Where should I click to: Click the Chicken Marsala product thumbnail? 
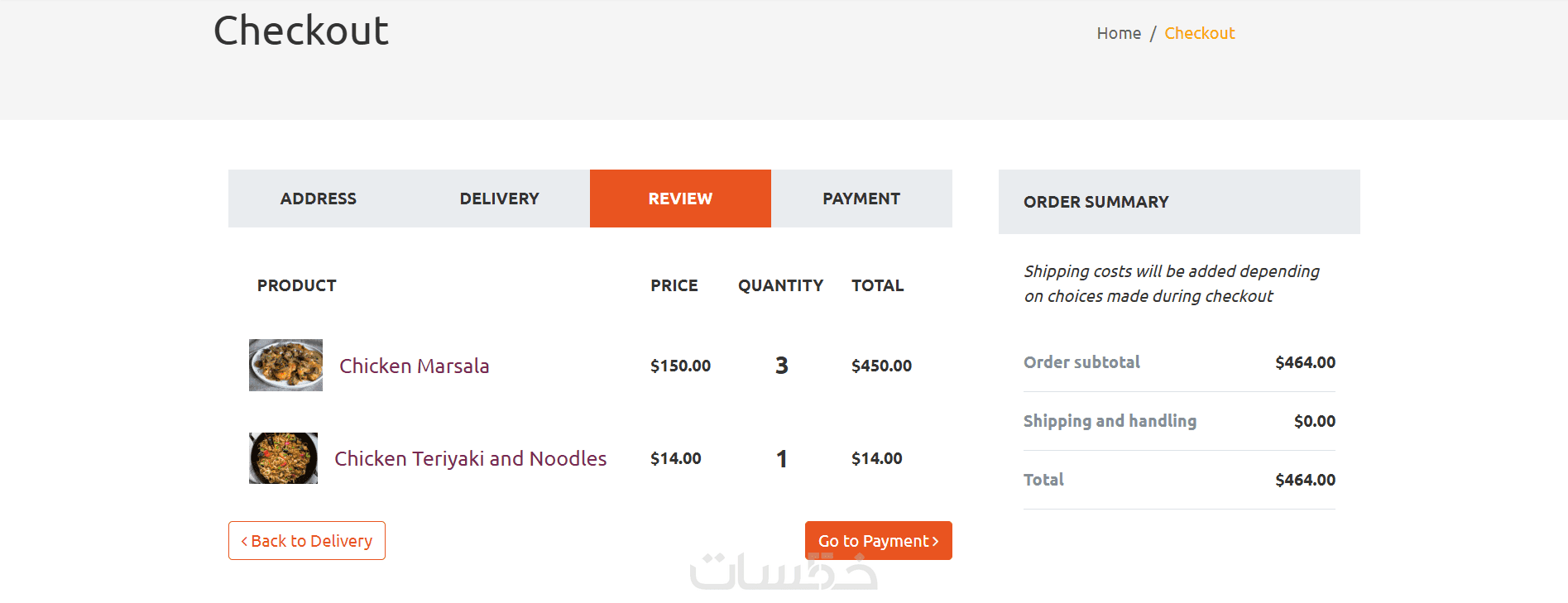(x=285, y=365)
